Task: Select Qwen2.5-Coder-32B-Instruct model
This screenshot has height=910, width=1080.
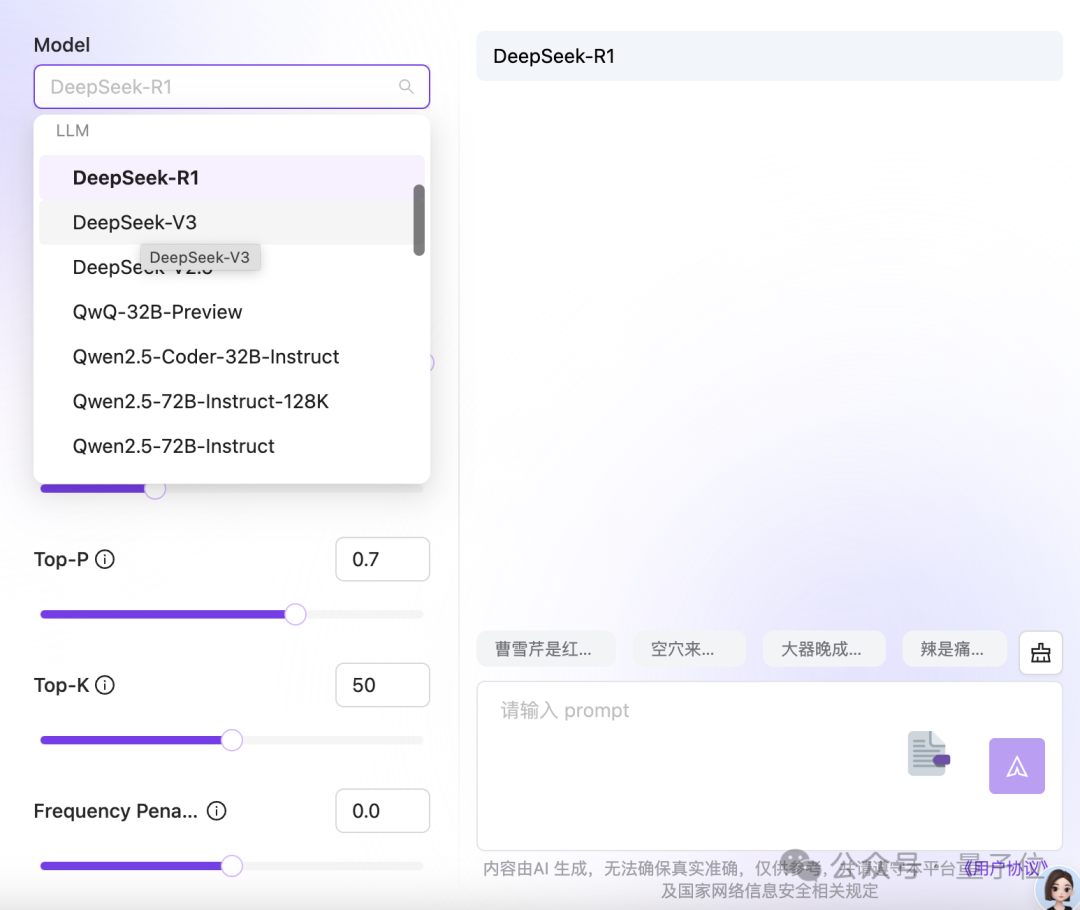Action: (x=206, y=357)
